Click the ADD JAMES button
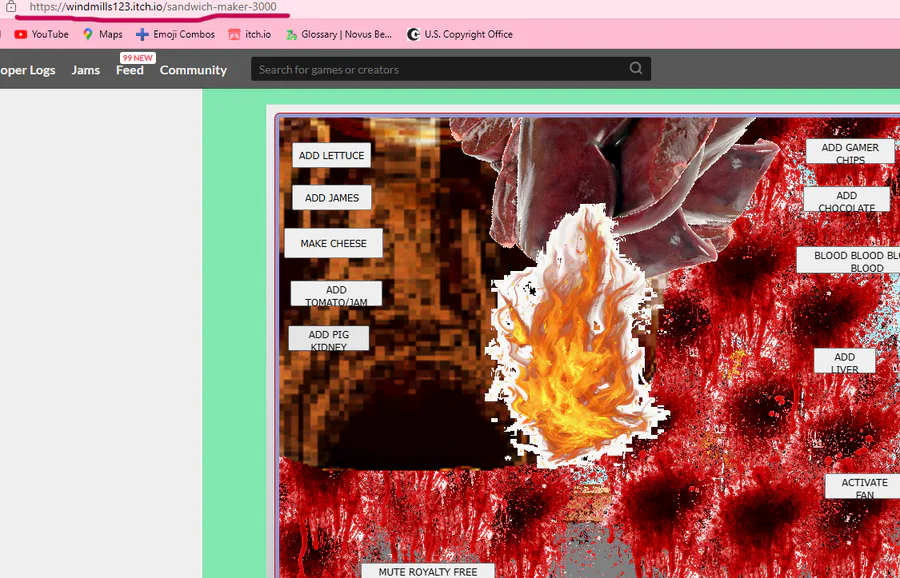The image size is (900, 578). [x=332, y=197]
